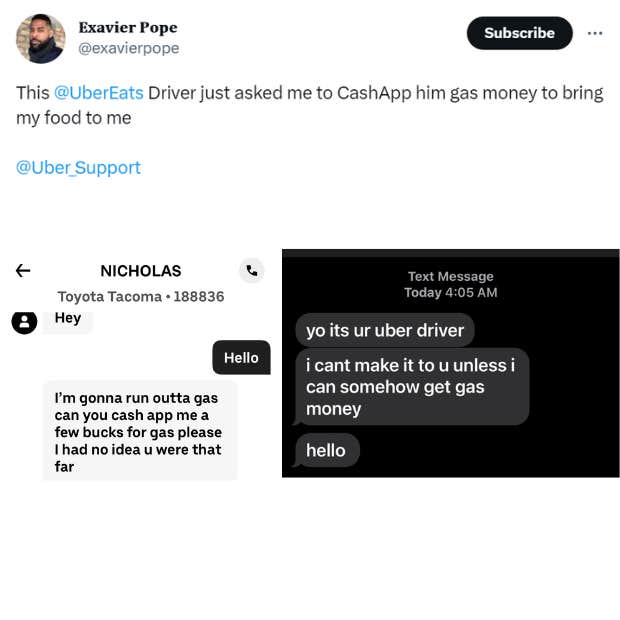
Task: Click the cash app gas request message
Action: tap(139, 432)
